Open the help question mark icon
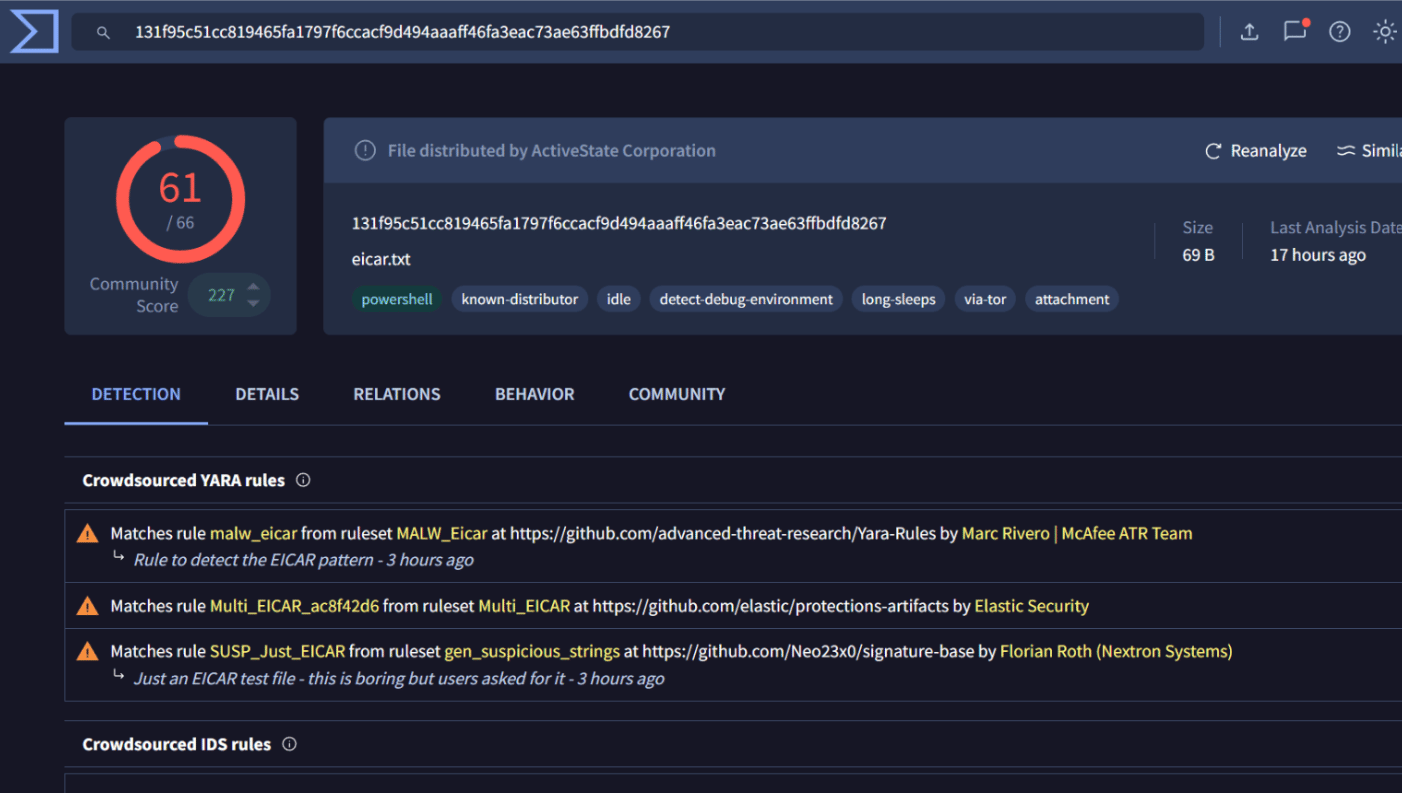Viewport: 1402px width, 793px height. point(1340,32)
